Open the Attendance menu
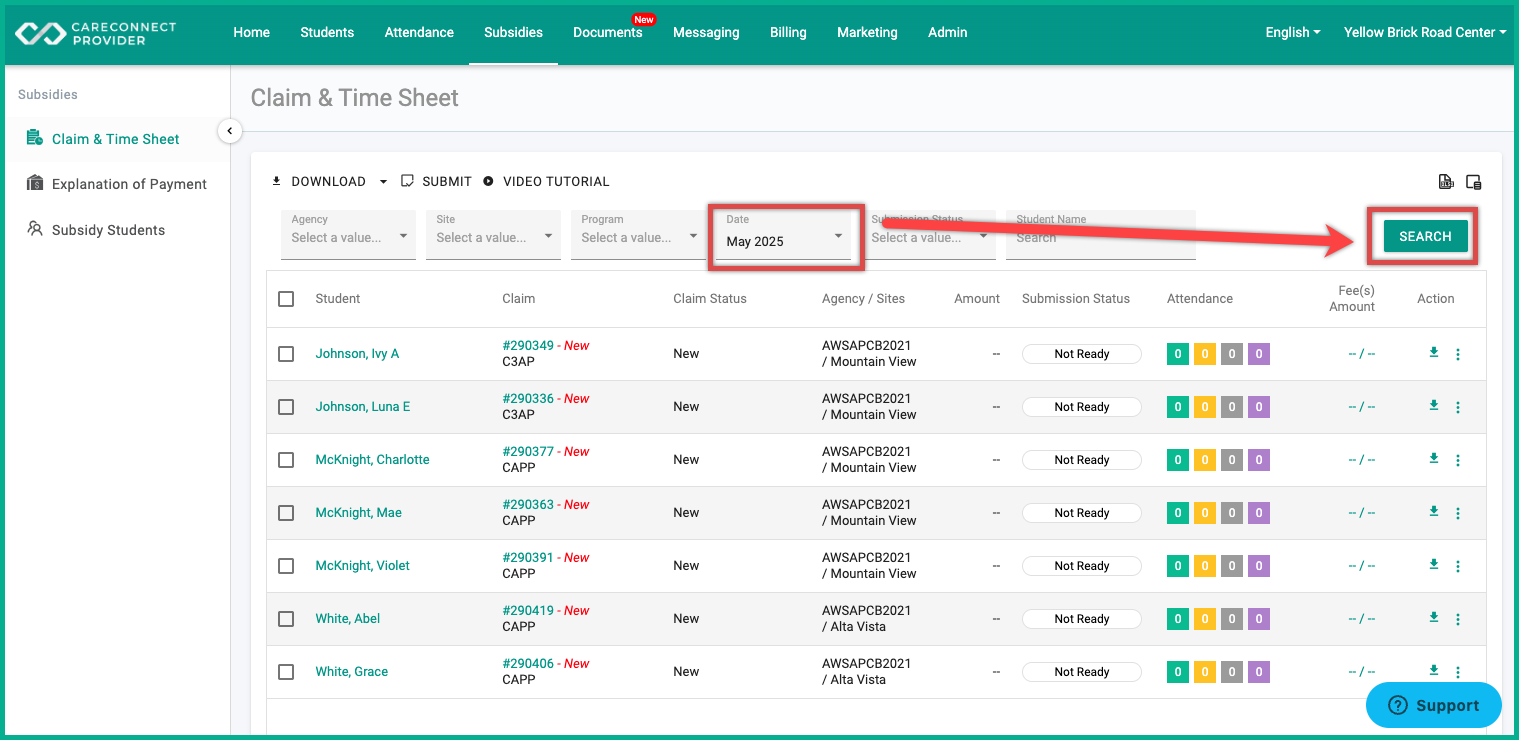 [419, 32]
